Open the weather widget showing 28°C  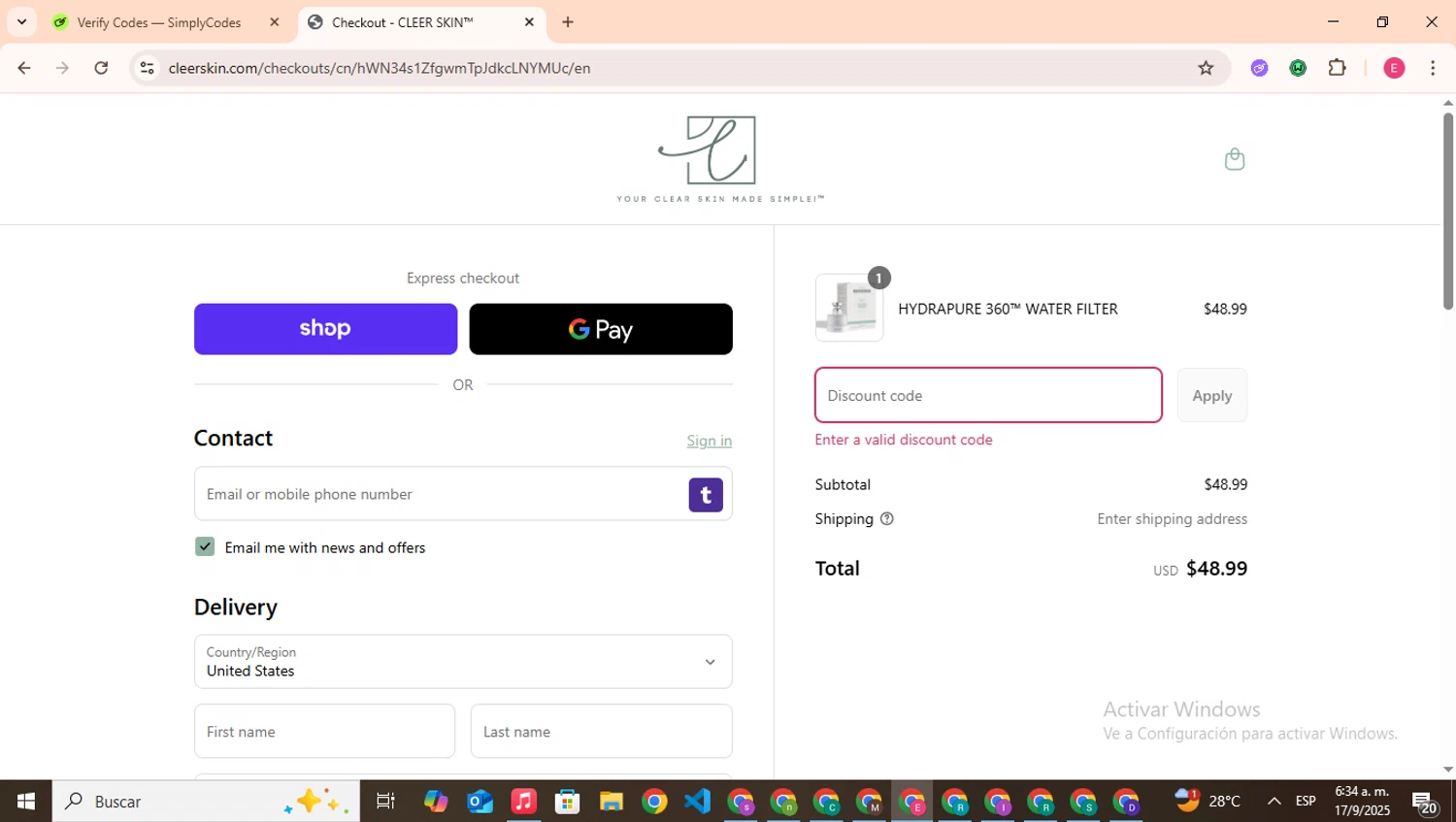(x=1208, y=802)
